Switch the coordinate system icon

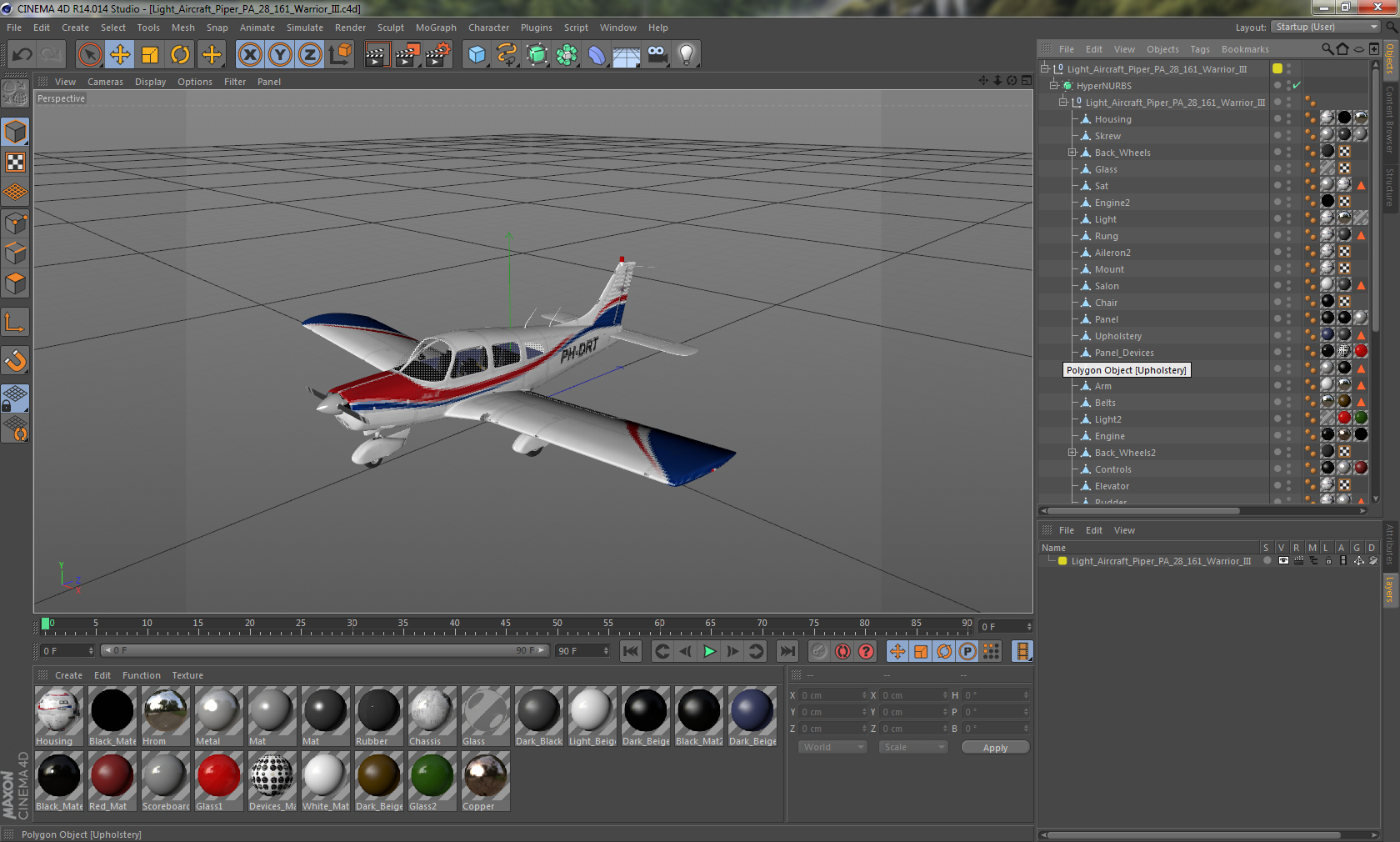(340, 55)
